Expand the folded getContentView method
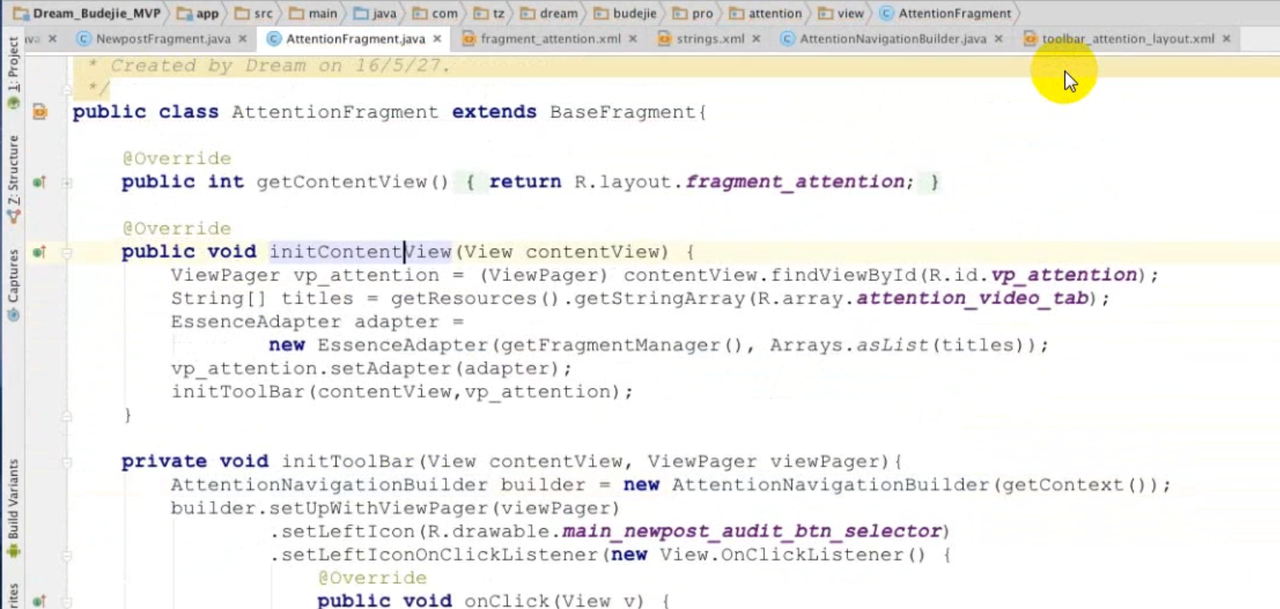The image size is (1280, 609). tap(67, 182)
